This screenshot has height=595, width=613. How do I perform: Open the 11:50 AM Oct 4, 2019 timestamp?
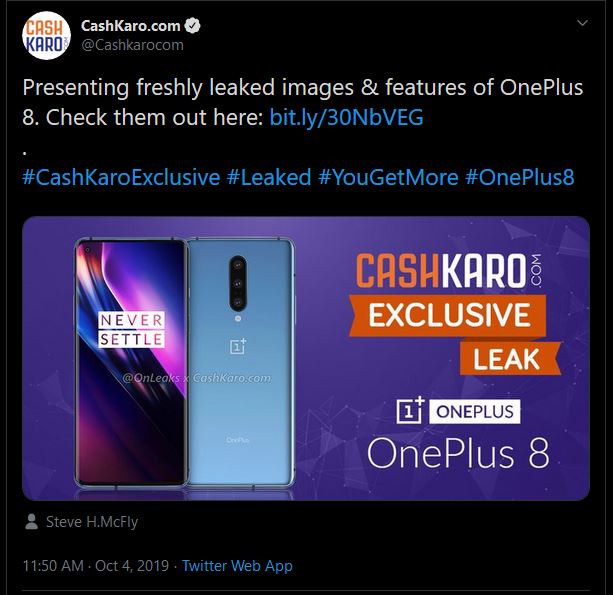(94, 566)
